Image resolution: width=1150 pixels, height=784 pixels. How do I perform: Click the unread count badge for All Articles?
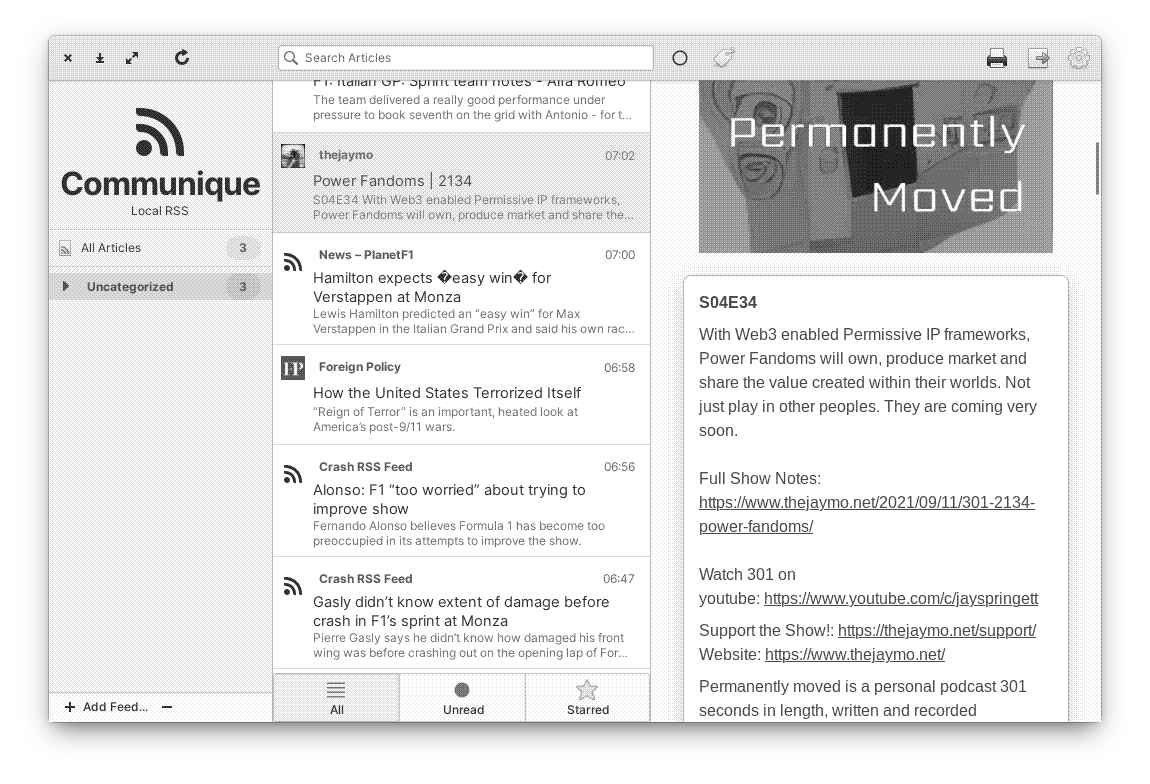(x=243, y=248)
